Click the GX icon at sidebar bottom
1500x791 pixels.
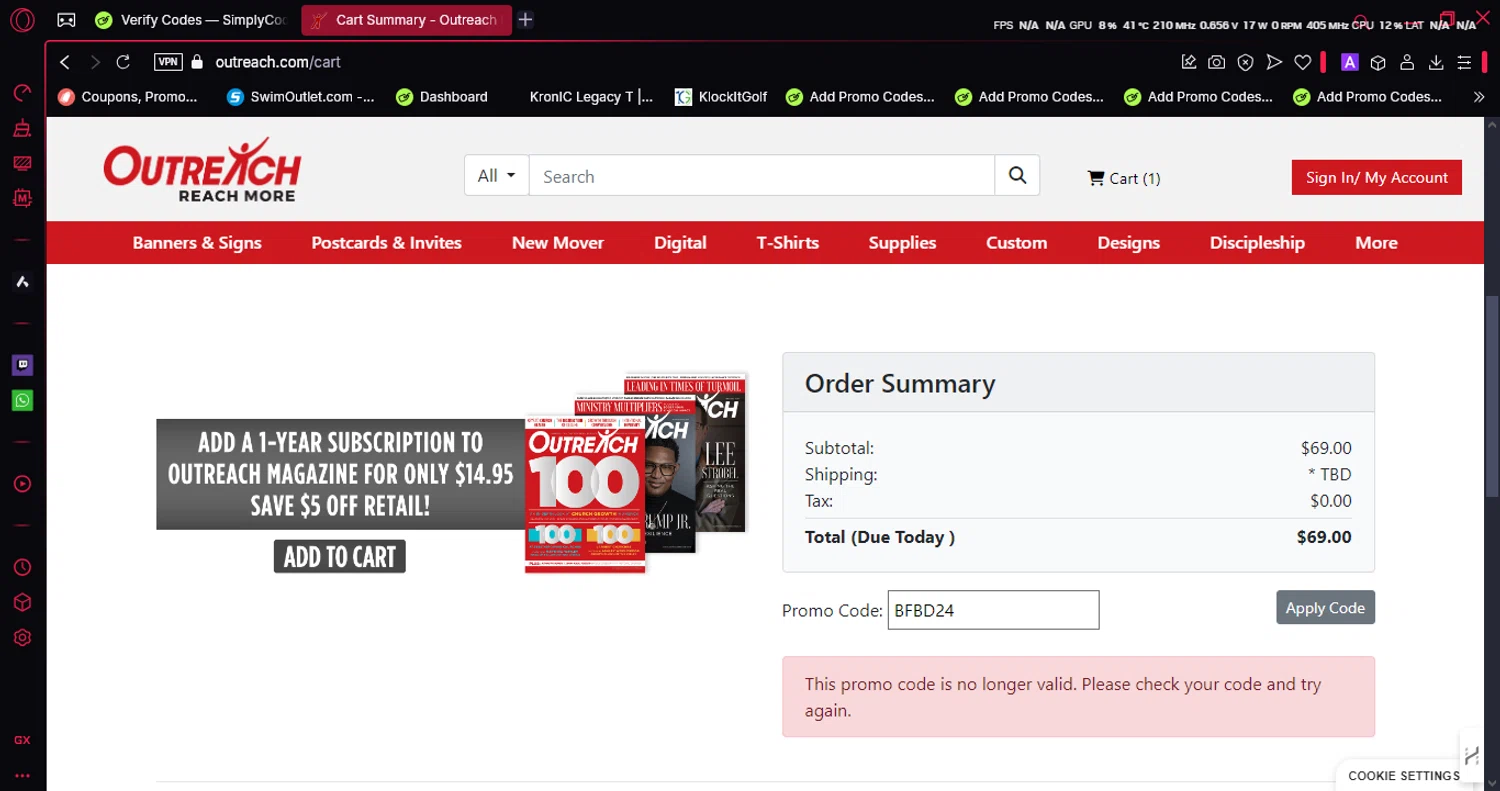(22, 740)
